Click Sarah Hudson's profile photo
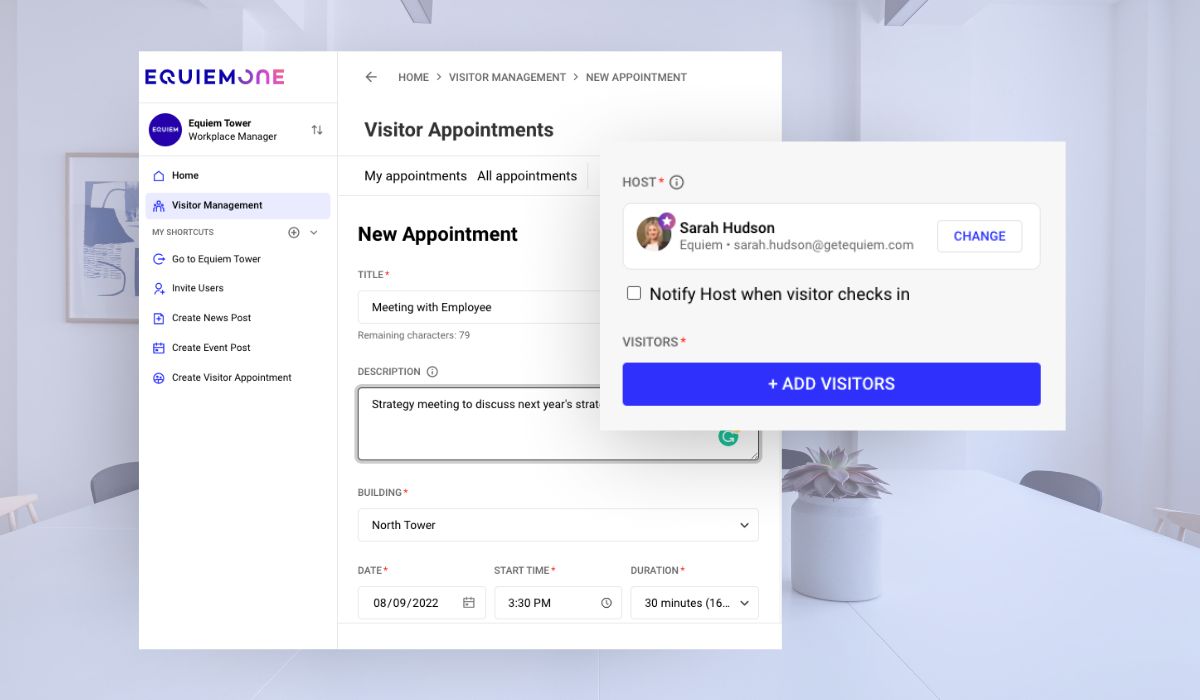 click(655, 234)
